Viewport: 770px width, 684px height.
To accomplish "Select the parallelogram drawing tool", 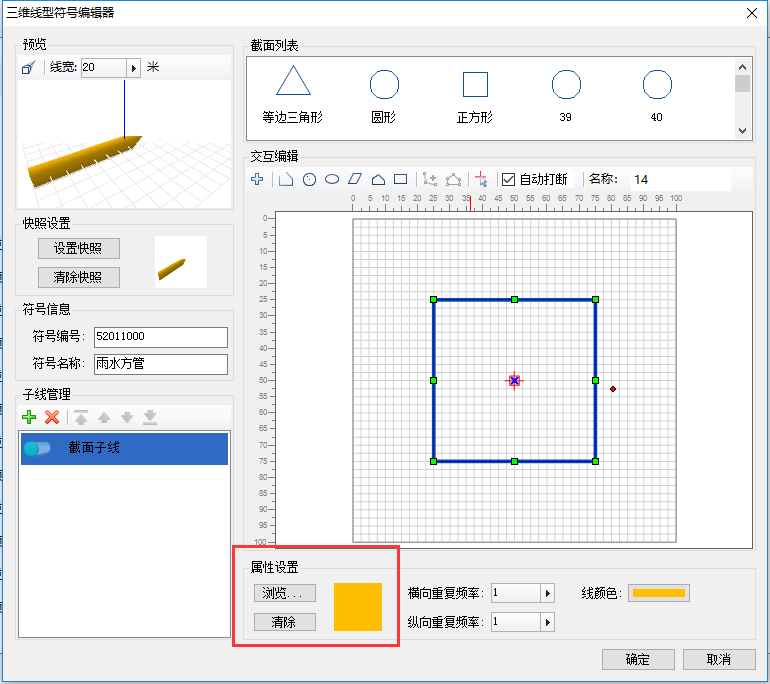I will click(355, 179).
